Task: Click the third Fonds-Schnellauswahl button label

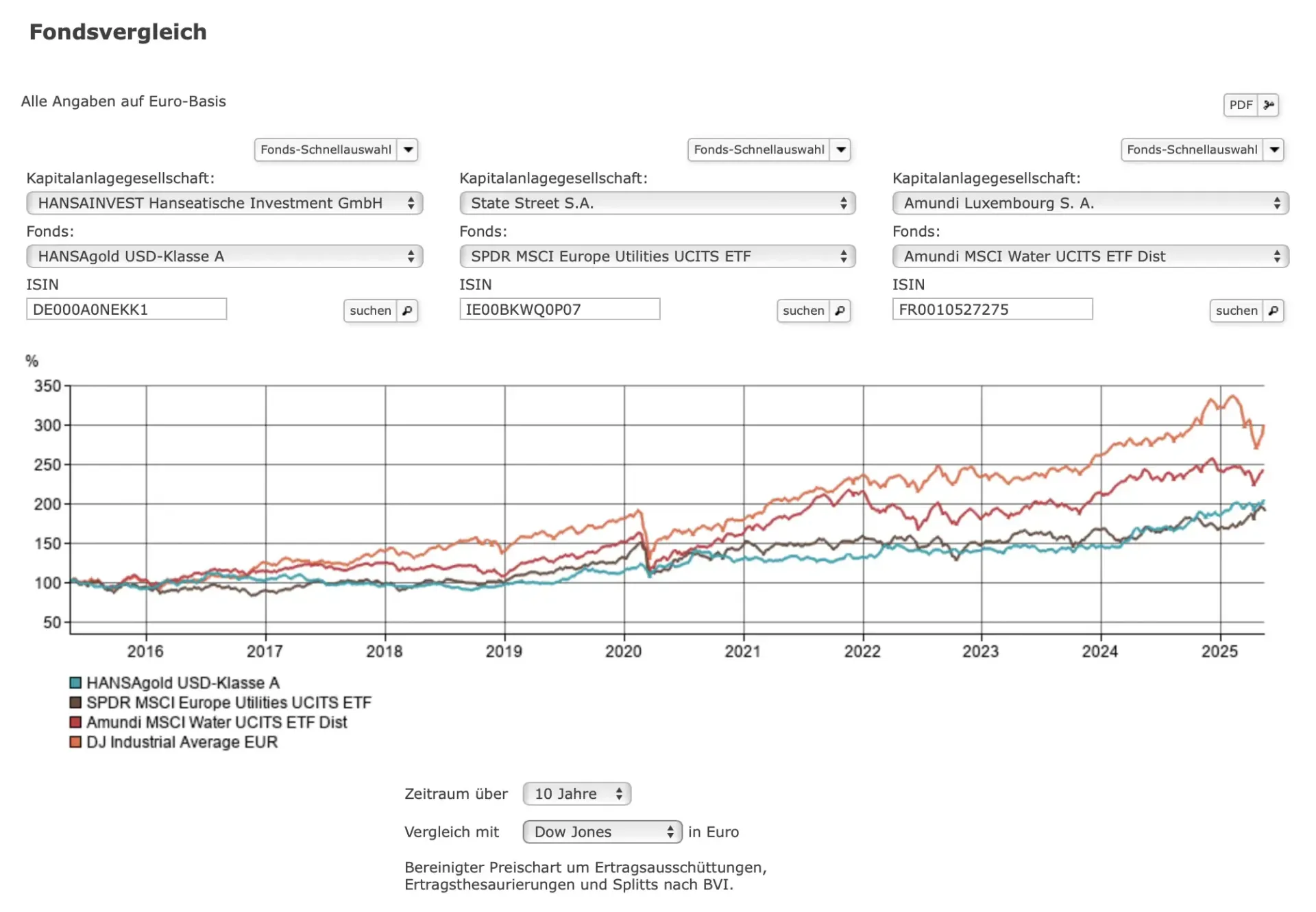Action: pos(1192,149)
